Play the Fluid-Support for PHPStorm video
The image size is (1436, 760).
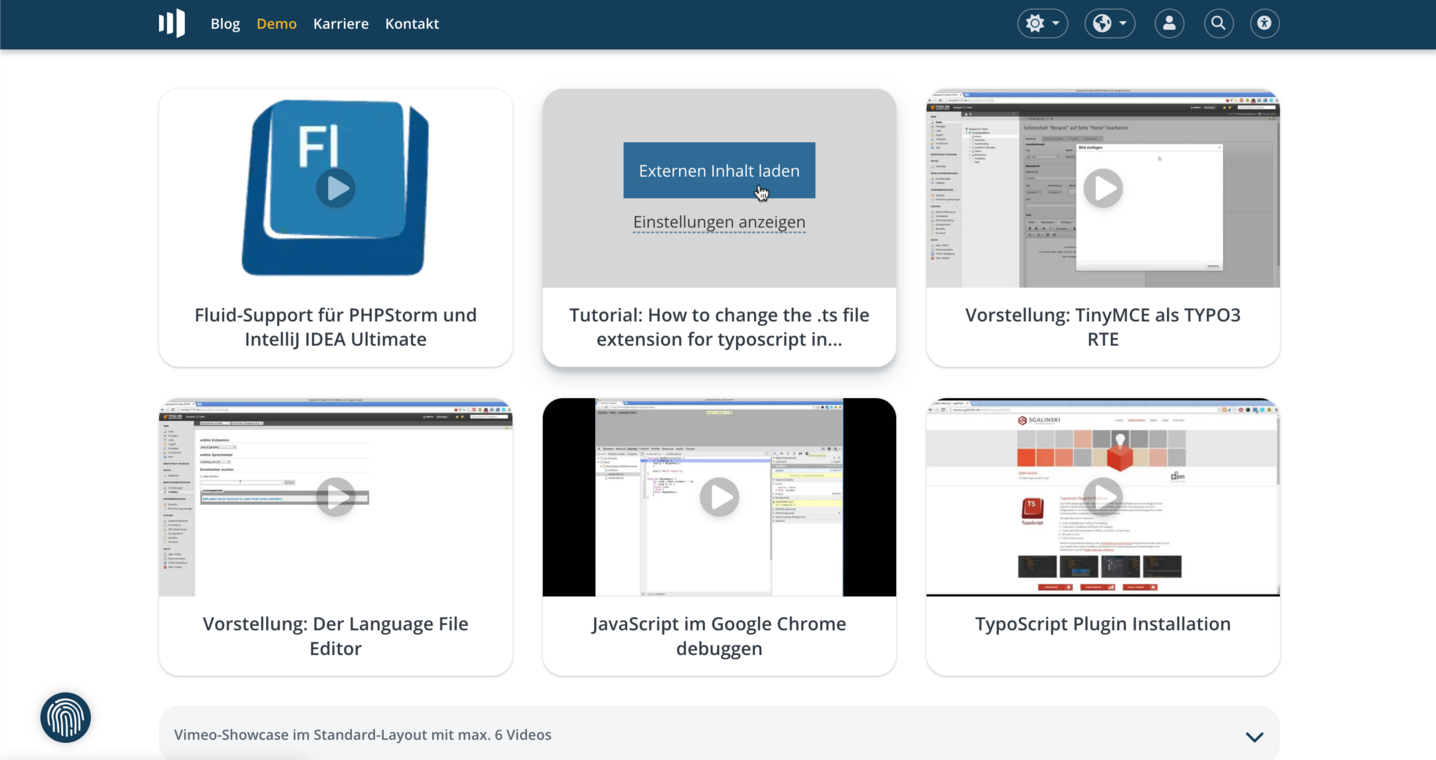tap(335, 188)
